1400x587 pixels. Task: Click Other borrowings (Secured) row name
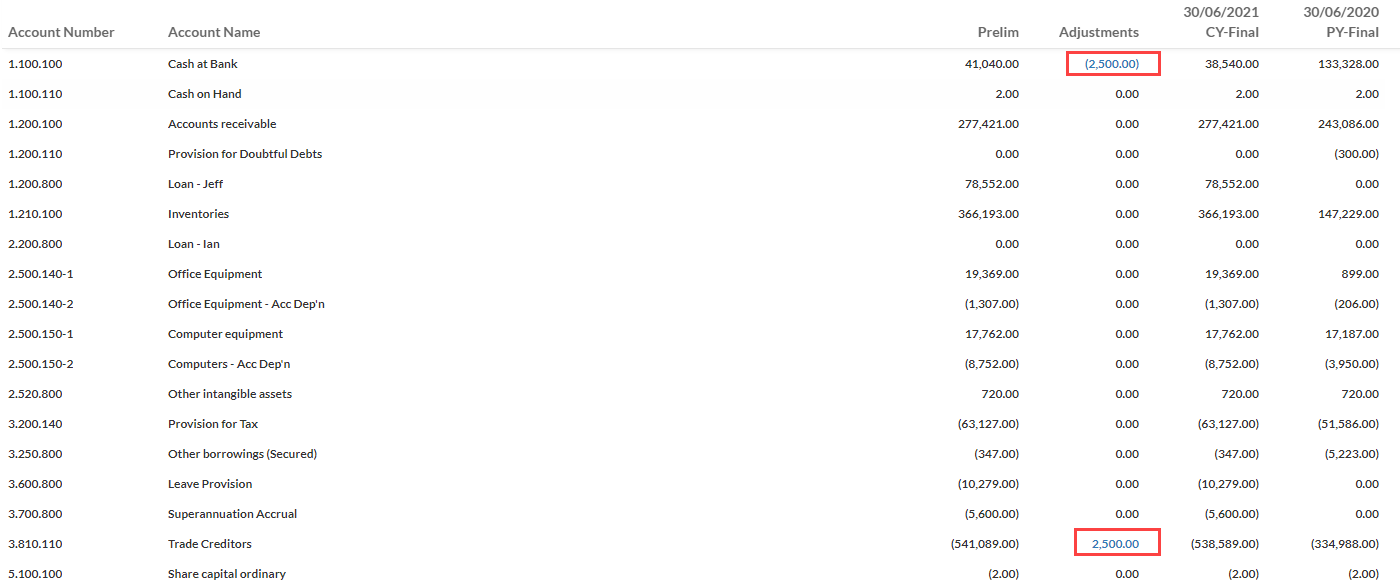coord(242,454)
